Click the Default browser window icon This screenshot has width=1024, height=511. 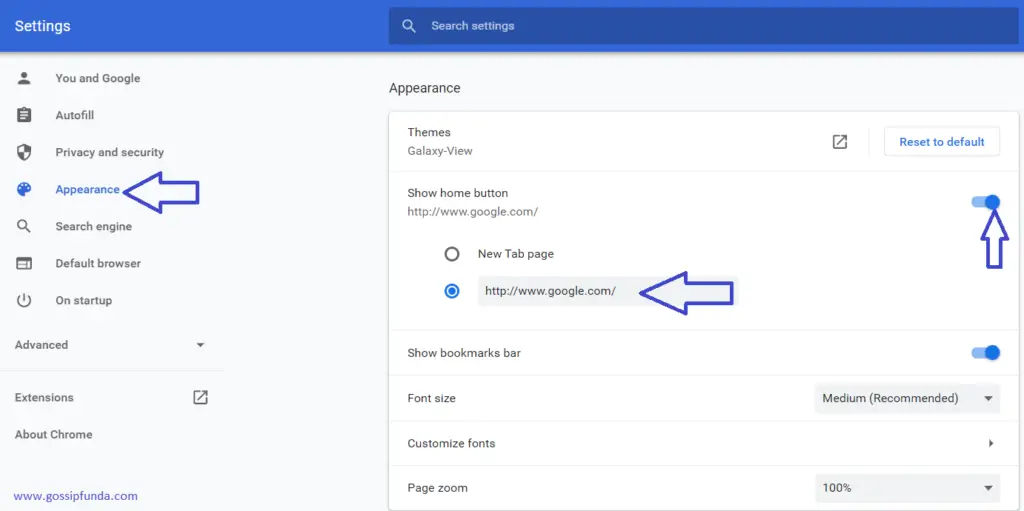tap(24, 263)
